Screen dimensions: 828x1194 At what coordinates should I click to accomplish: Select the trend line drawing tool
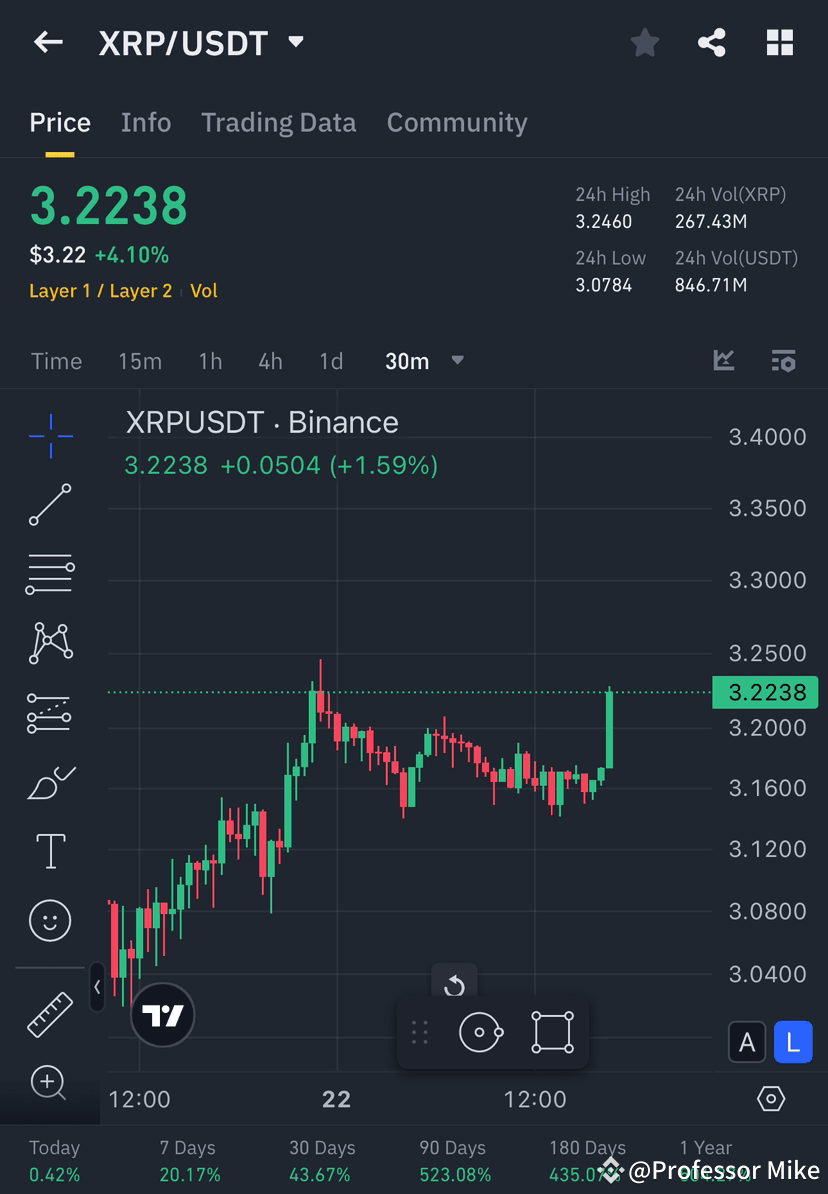(50, 505)
